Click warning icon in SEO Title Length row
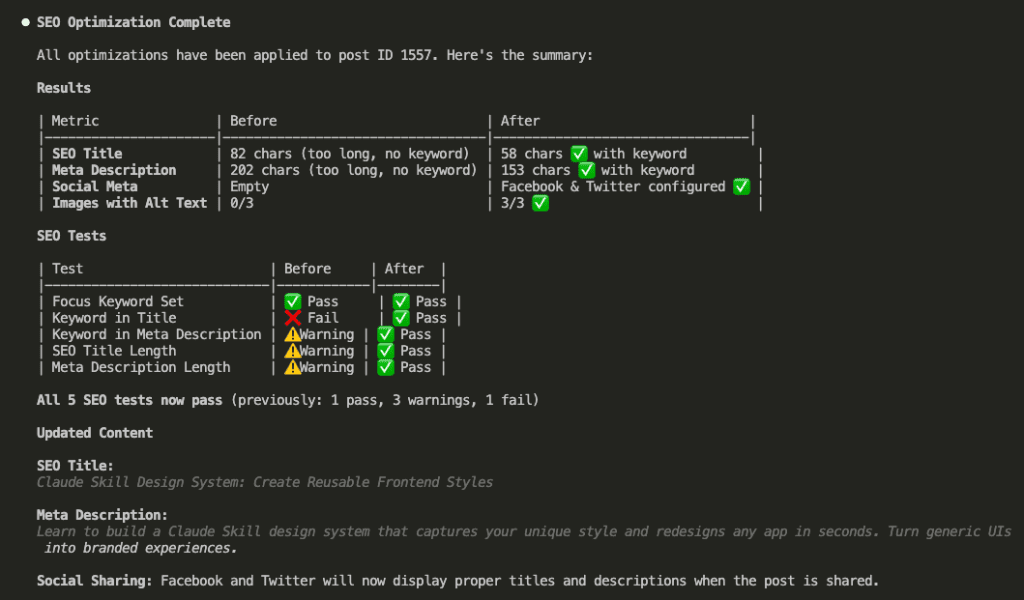Screen dimensions: 1024x600 [x=293, y=351]
